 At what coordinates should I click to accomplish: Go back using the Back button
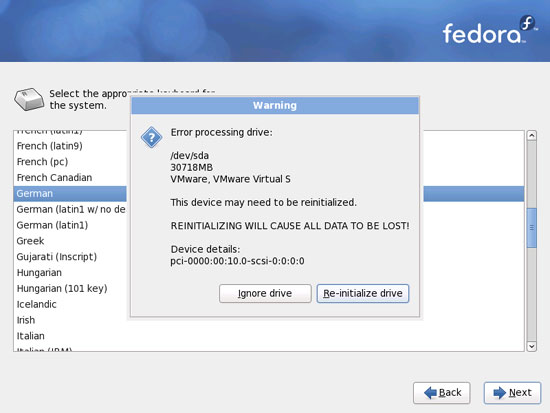pyautogui.click(x=442, y=393)
